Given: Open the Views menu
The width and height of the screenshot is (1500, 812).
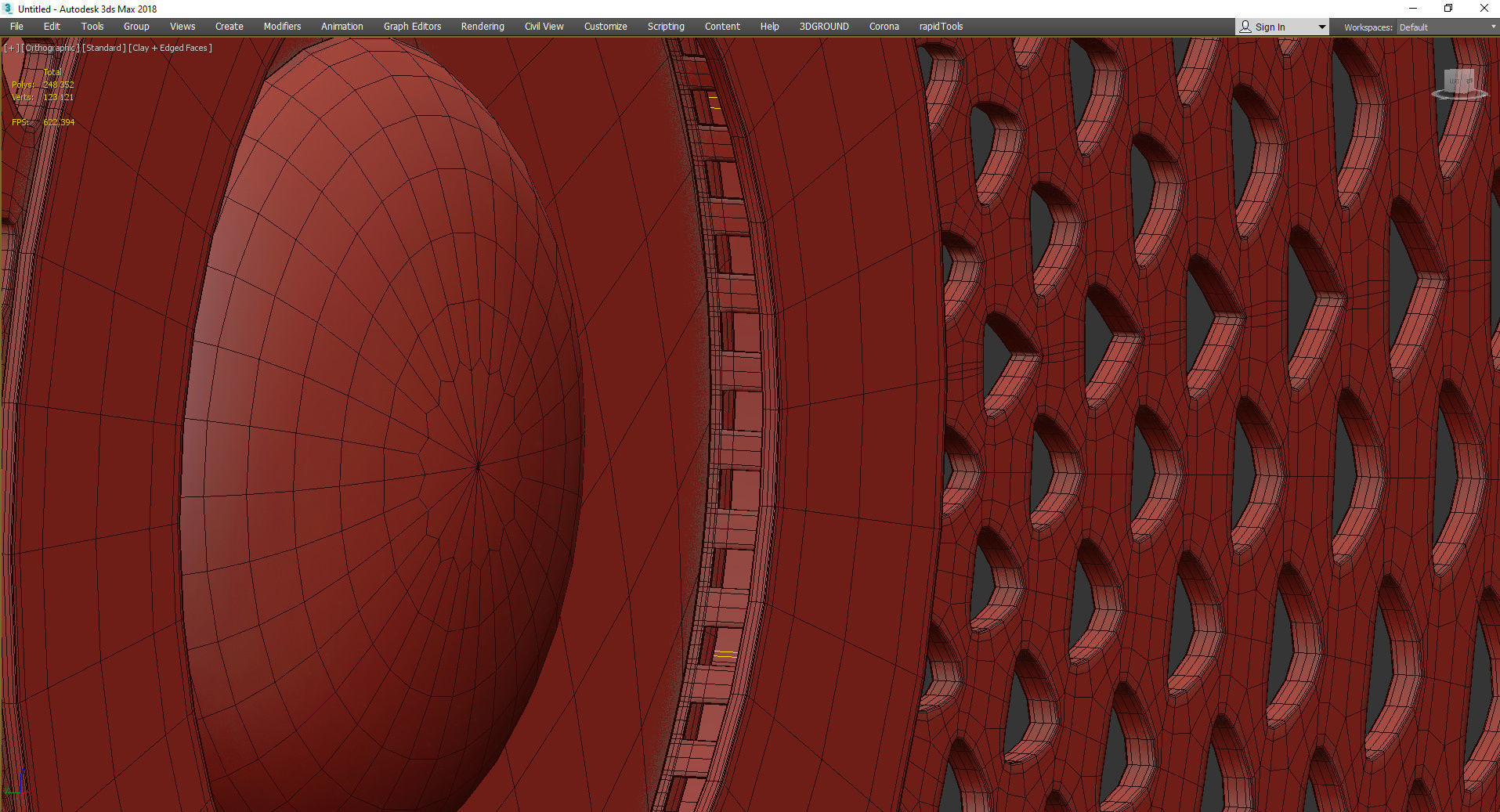Looking at the screenshot, I should [x=183, y=27].
